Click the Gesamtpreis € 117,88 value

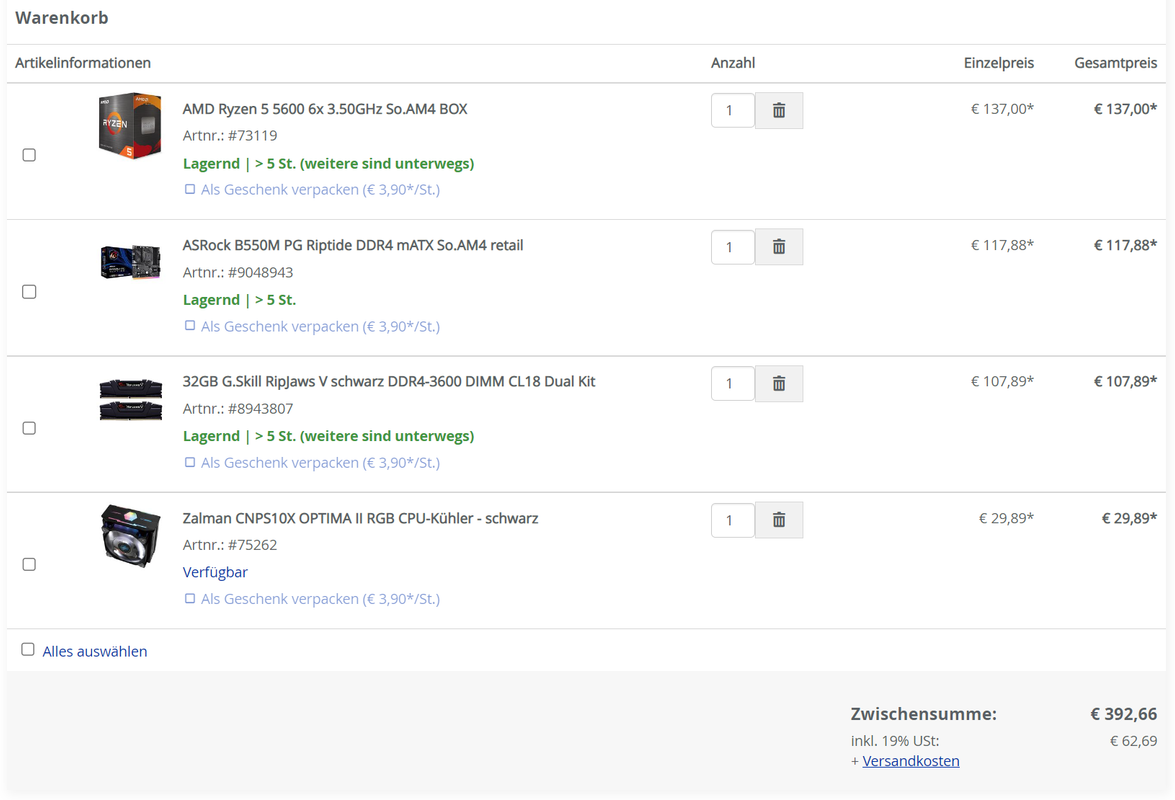pyautogui.click(x=1126, y=246)
